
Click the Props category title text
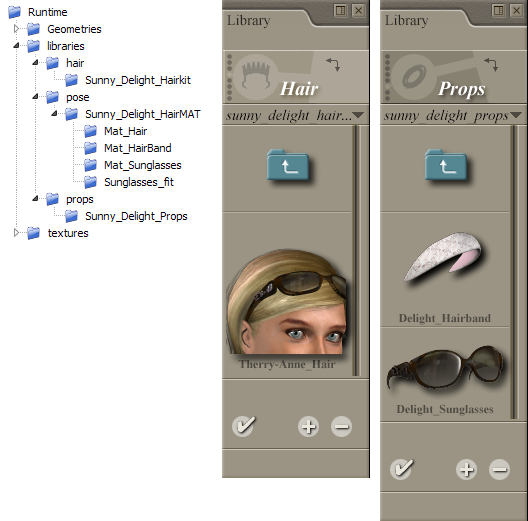[462, 90]
